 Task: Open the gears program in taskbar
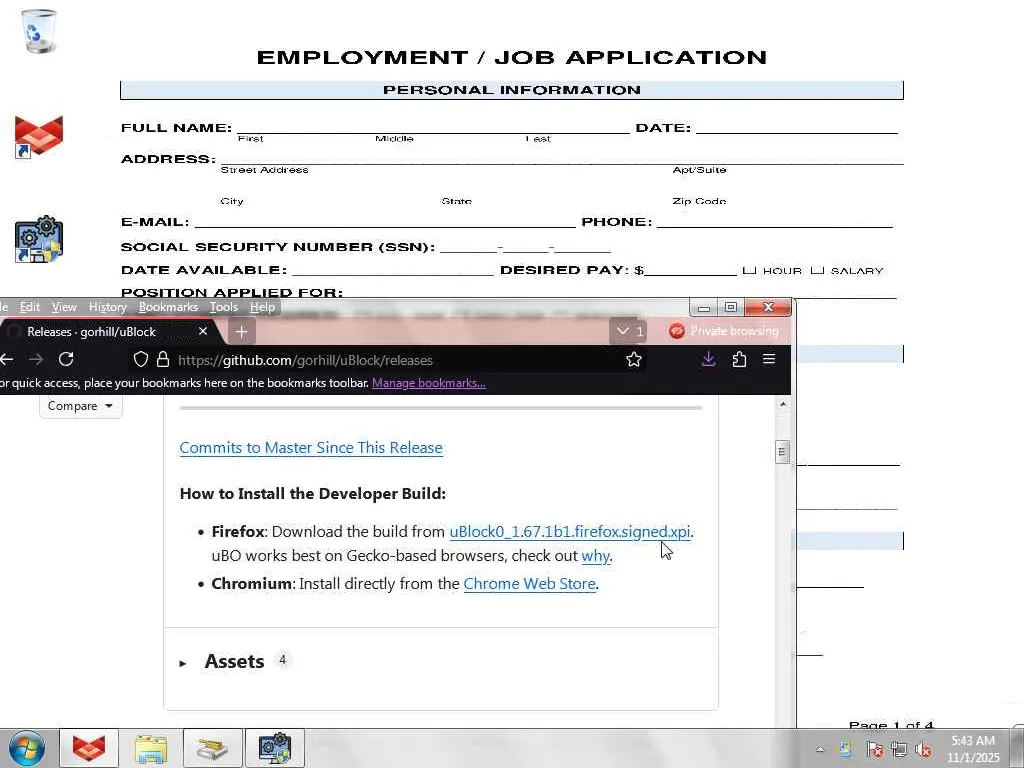coord(274,748)
